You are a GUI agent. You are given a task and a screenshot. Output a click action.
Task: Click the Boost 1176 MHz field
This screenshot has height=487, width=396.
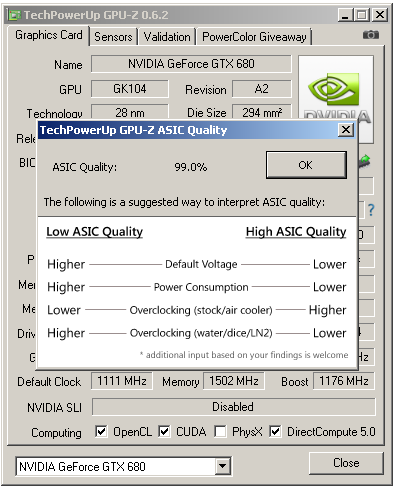pos(344,381)
